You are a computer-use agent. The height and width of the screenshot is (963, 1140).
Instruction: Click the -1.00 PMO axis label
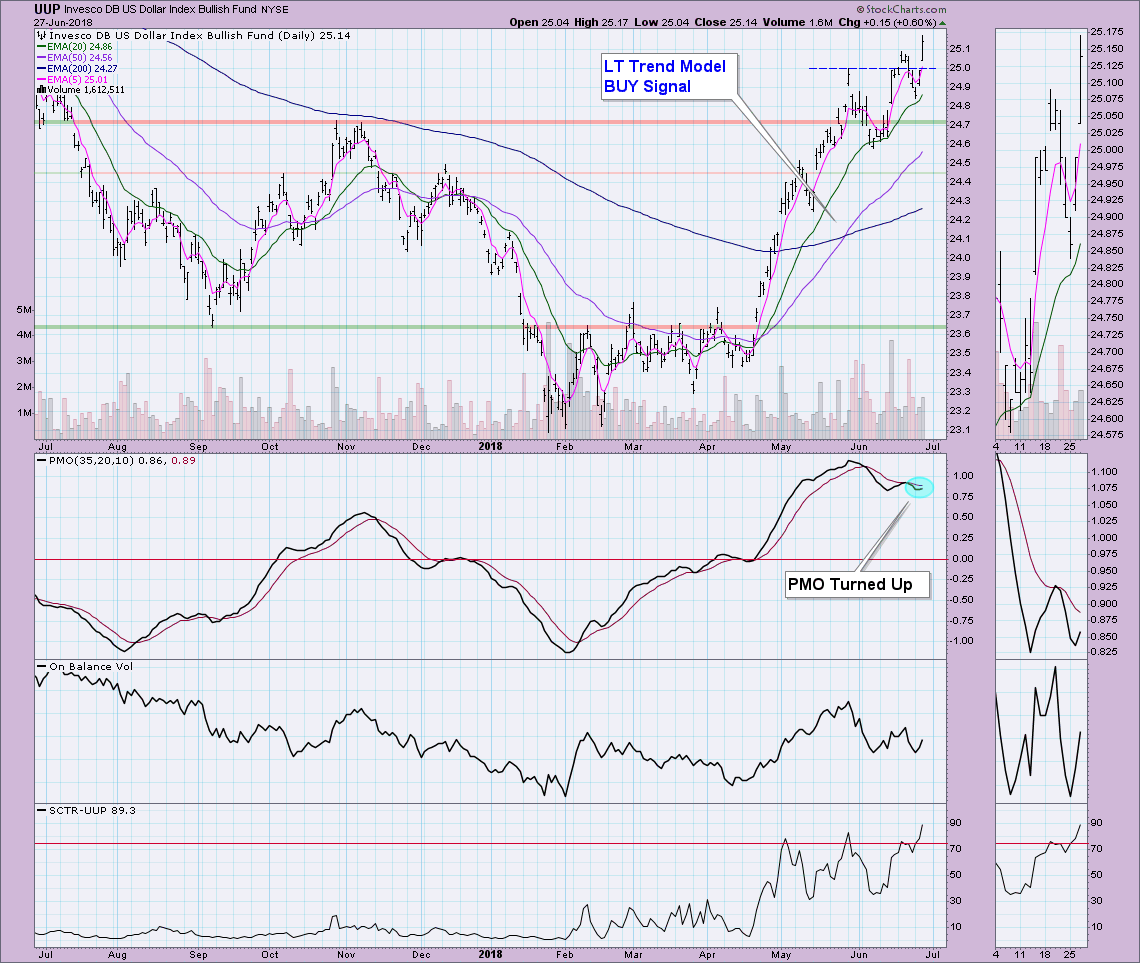(961, 641)
